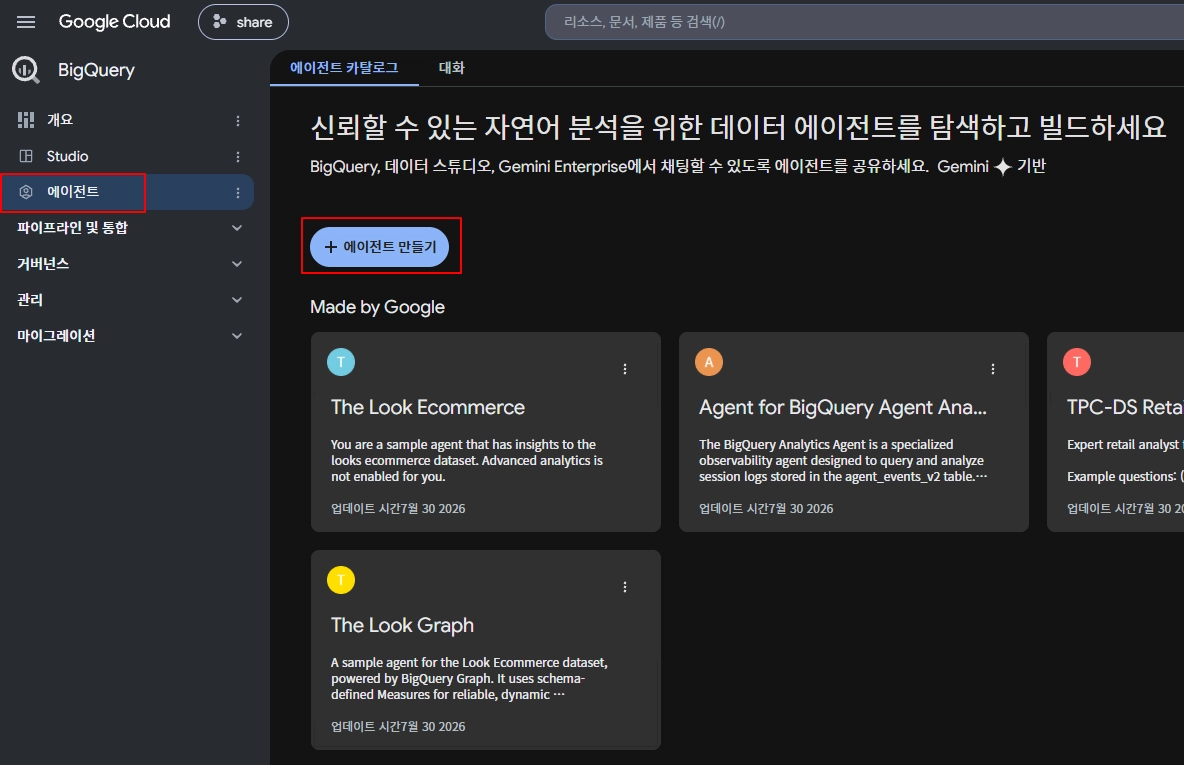Click the Agent Analytics card update date
This screenshot has width=1184, height=765.
(x=766, y=509)
